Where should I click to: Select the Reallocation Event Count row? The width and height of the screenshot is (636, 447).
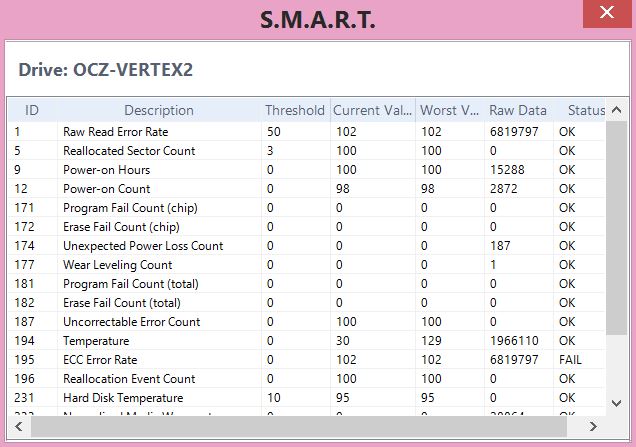[x=307, y=379]
